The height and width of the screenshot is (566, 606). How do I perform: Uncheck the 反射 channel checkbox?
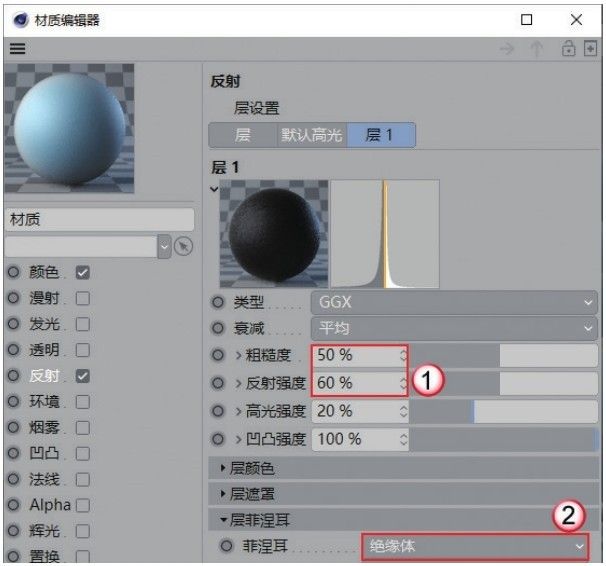click(83, 376)
